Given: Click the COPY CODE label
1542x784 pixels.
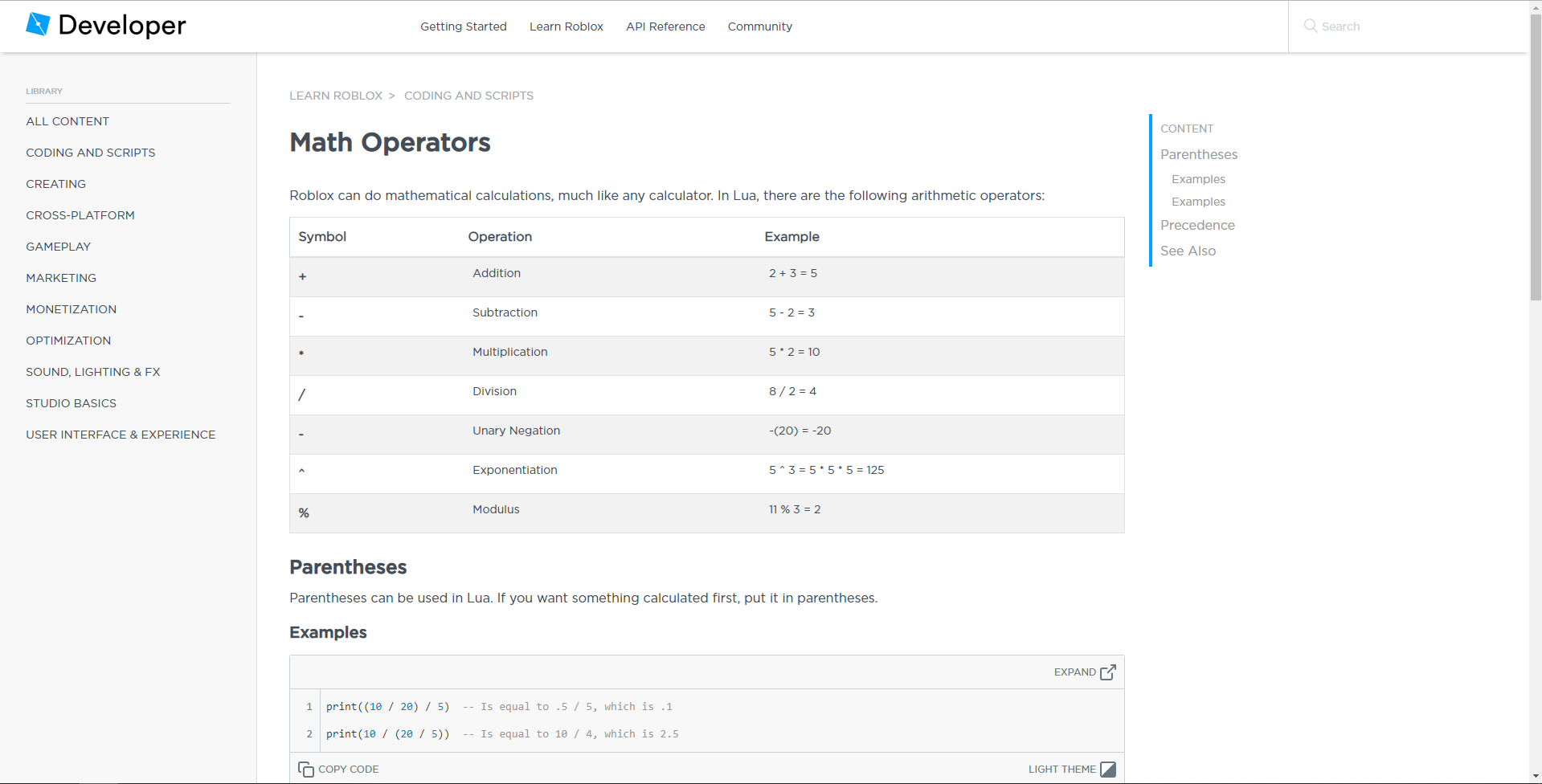Looking at the screenshot, I should [x=349, y=770].
